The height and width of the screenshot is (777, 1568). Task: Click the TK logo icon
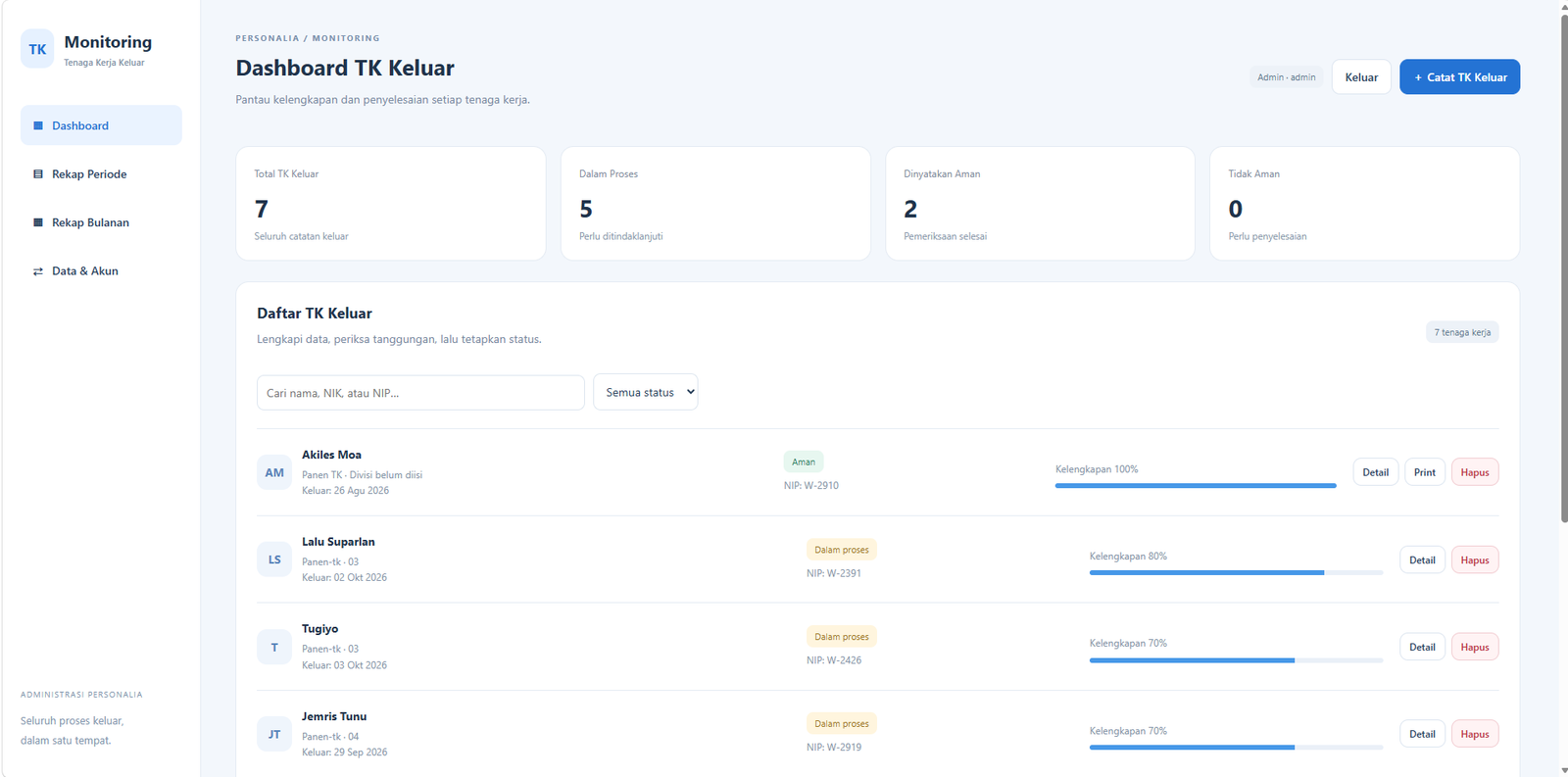click(x=37, y=49)
